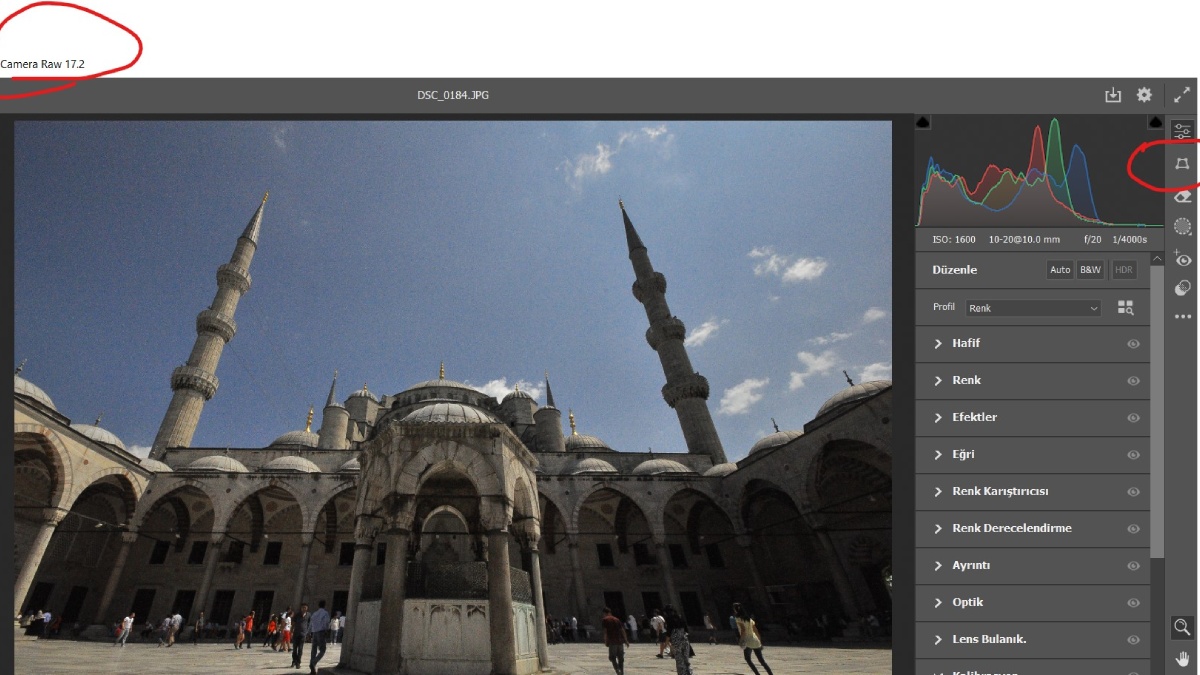1200x675 pixels.
Task: Toggle shadow clipping warning on histogram
Action: tap(923, 122)
